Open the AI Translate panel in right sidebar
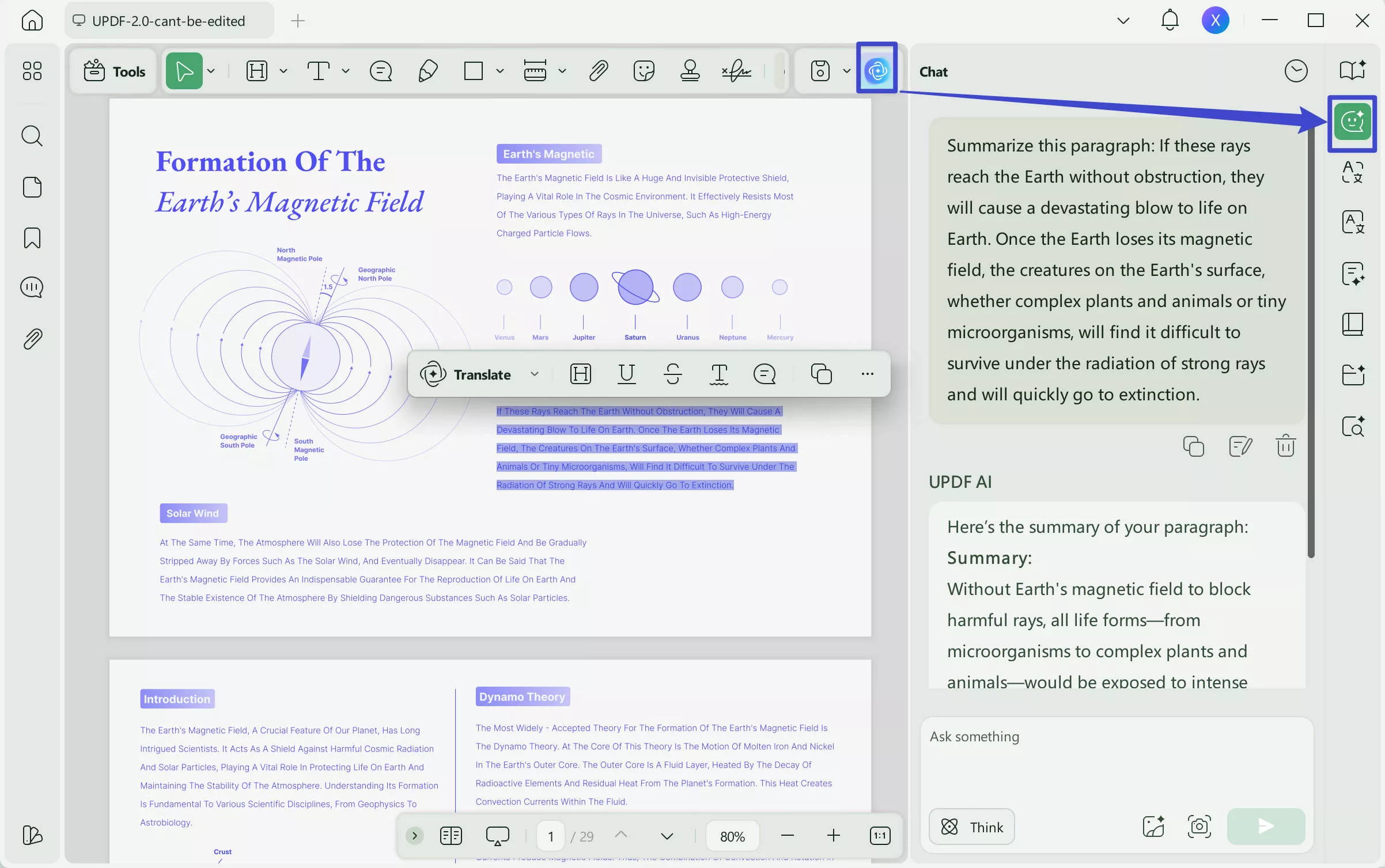The width and height of the screenshot is (1385, 868). (x=1353, y=172)
